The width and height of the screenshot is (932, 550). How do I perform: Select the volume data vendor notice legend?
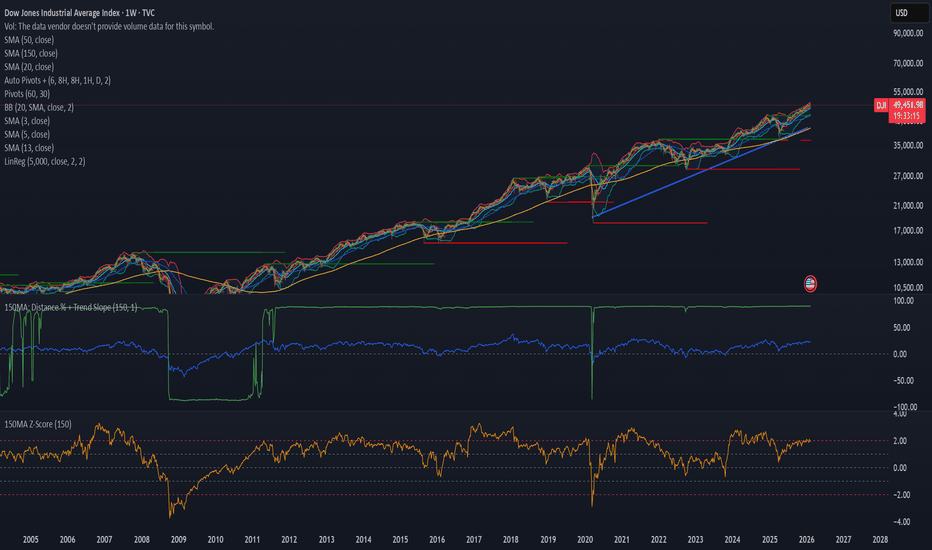click(x=109, y=26)
